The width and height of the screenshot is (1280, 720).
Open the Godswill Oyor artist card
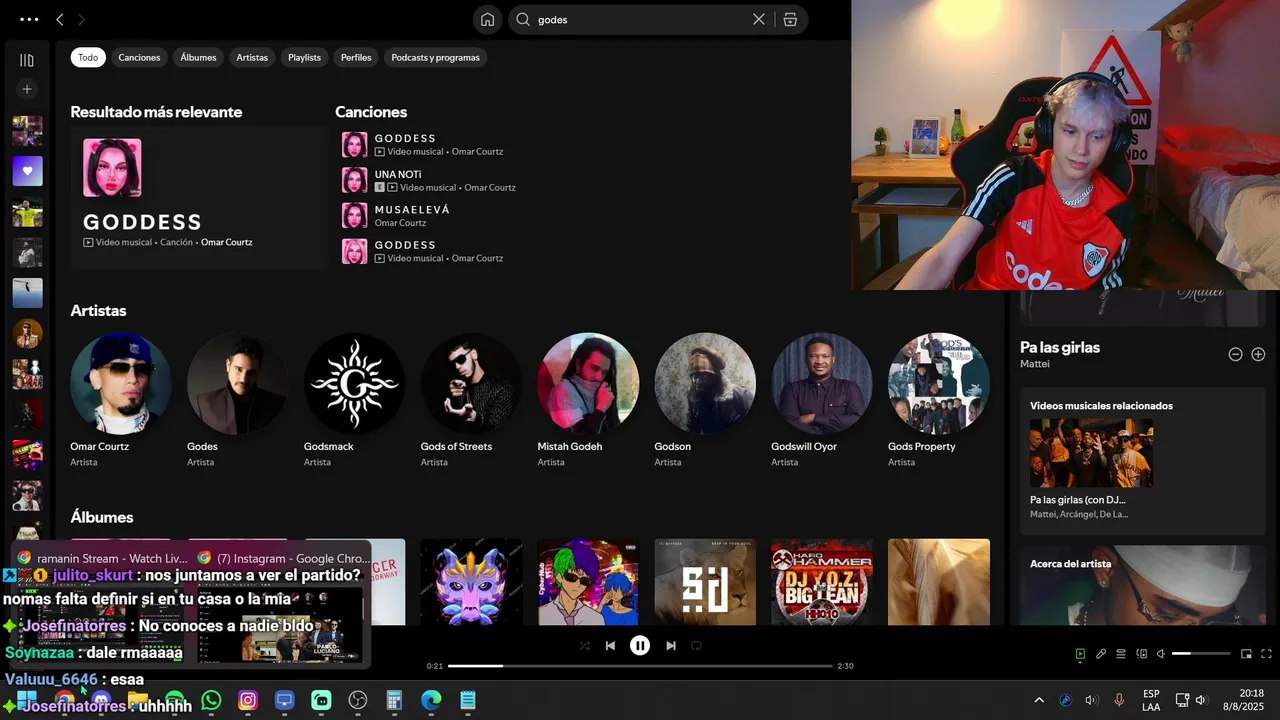[x=822, y=400]
